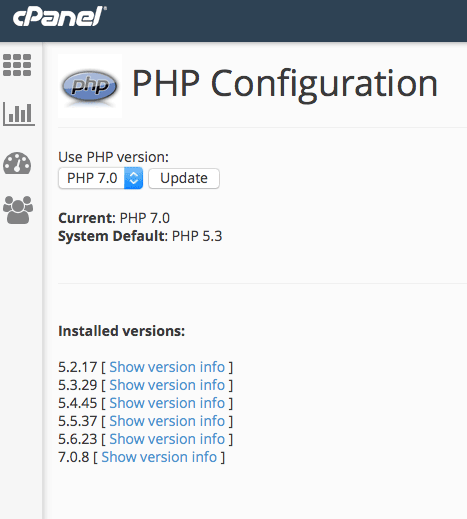Show version info for 5.2.17
The image size is (467, 519).
pyautogui.click(x=167, y=367)
